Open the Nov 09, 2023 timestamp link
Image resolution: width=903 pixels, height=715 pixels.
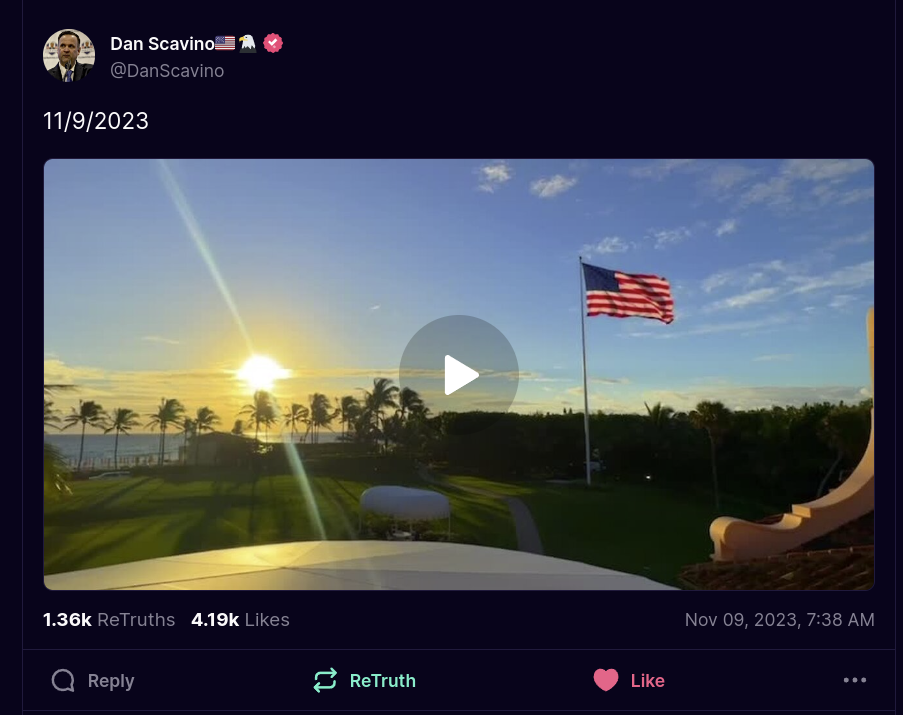779,620
